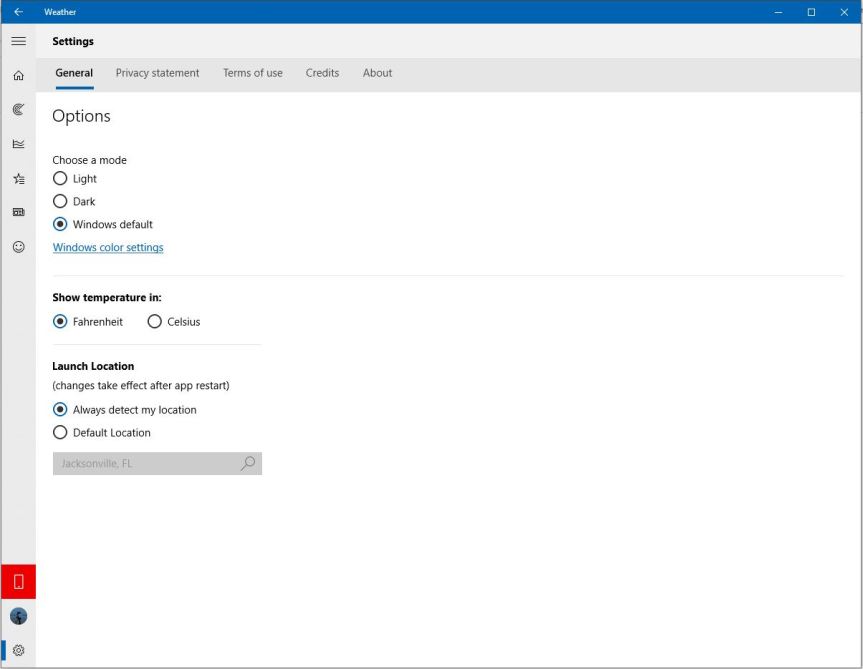This screenshot has height=669, width=863.
Task: Go to the Forecast home page icon
Action: point(18,76)
